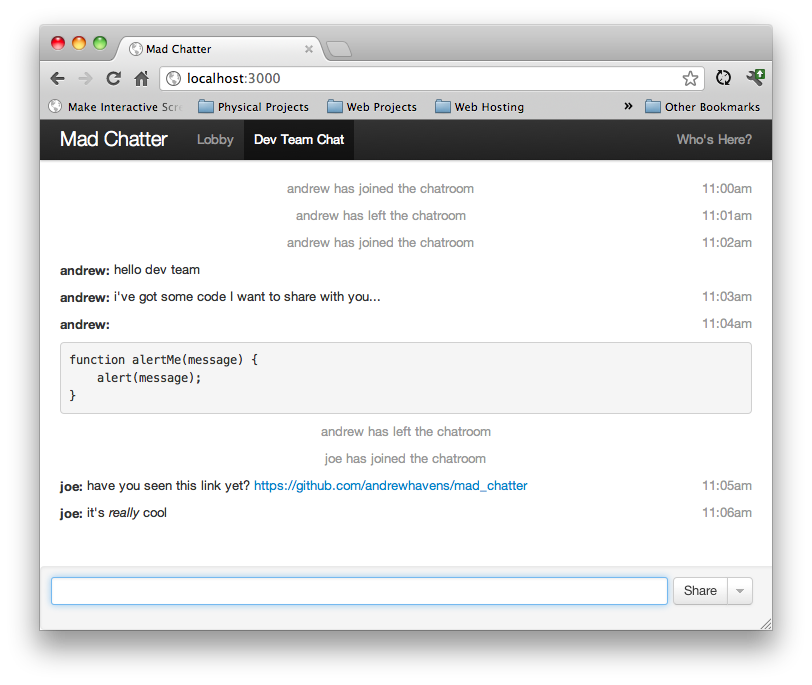This screenshot has height=685, width=812.
Task: Open the Who's Here? menu
Action: [x=714, y=140]
